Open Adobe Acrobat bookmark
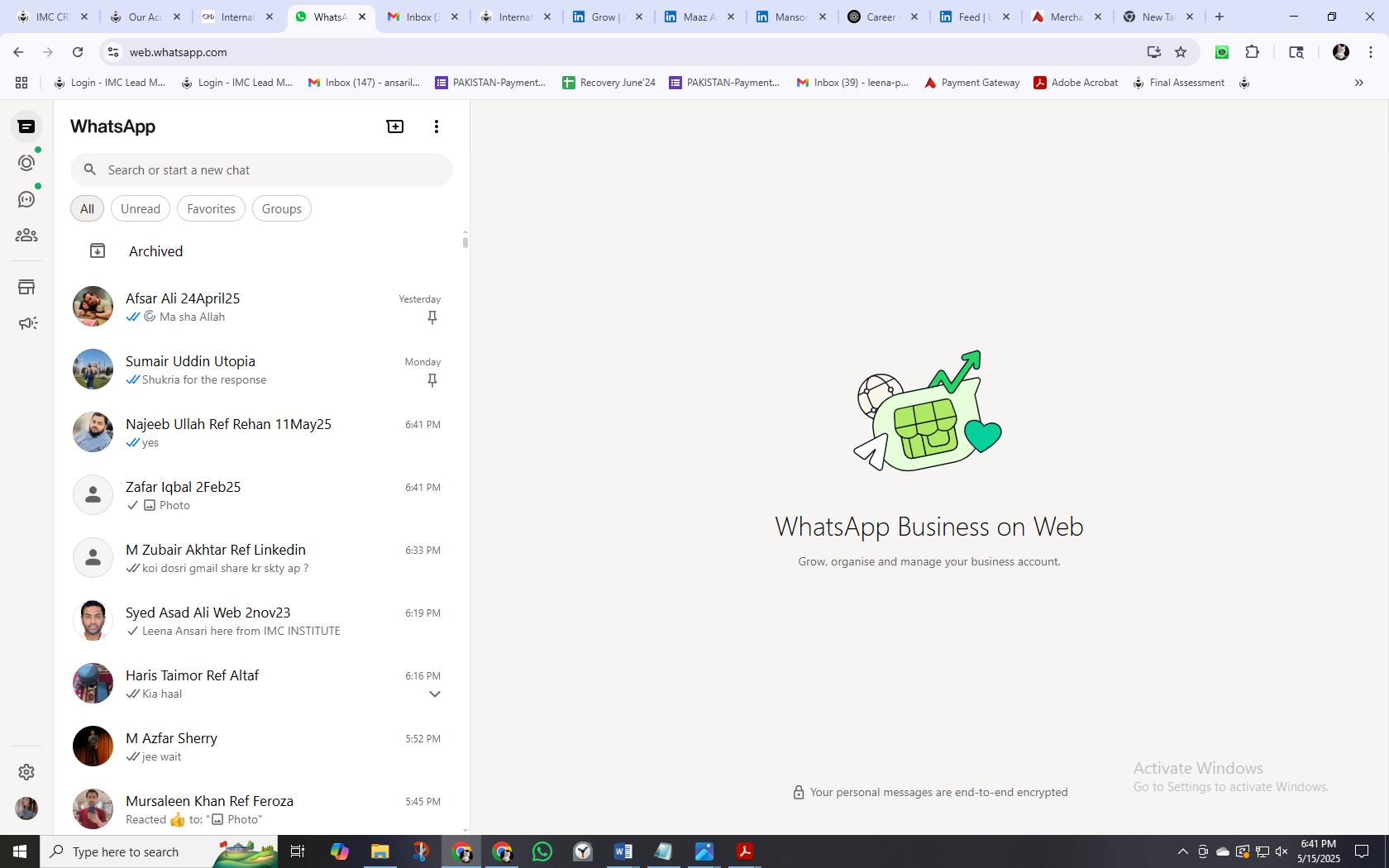1389x868 pixels. (x=1076, y=83)
